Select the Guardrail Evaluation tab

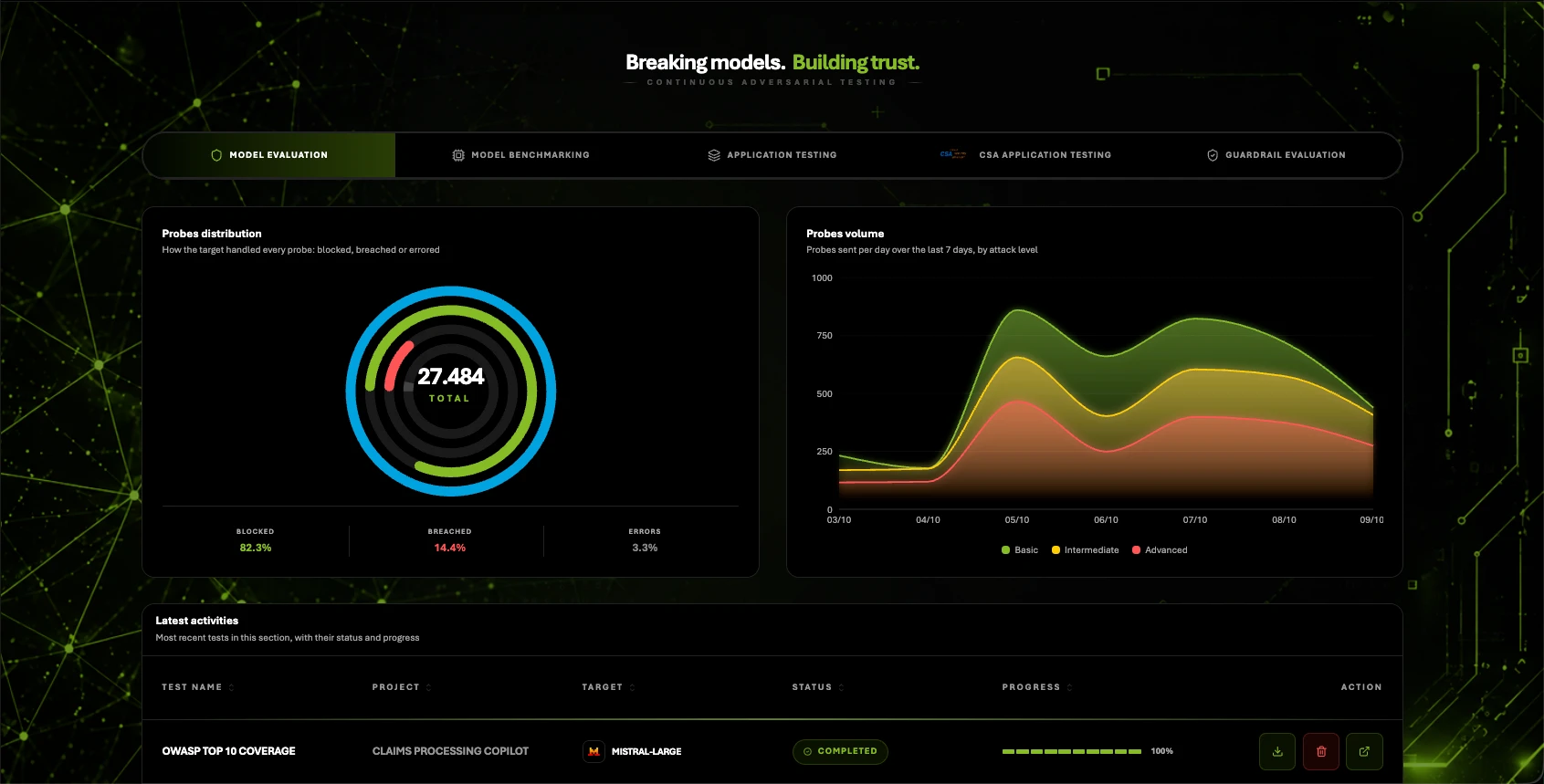click(x=1276, y=155)
